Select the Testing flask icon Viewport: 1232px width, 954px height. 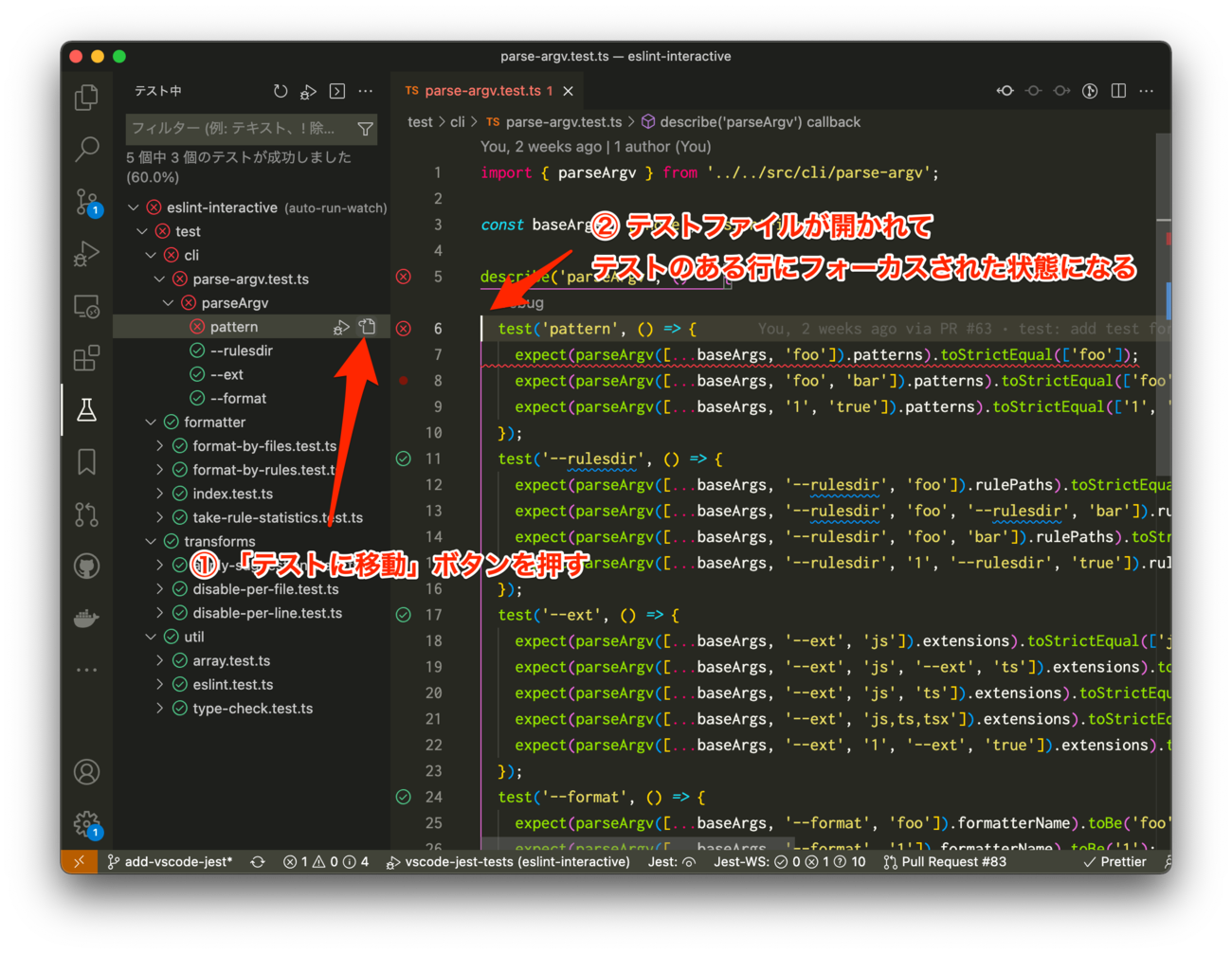click(86, 410)
